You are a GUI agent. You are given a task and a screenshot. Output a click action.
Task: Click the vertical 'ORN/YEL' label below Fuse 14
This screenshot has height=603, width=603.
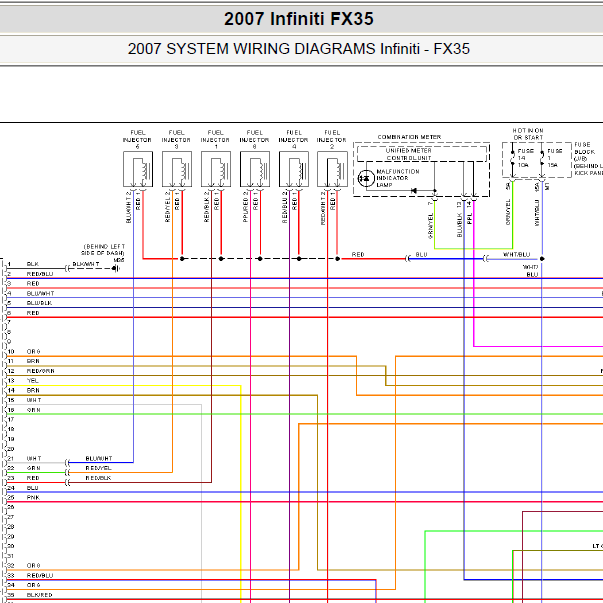(x=508, y=212)
